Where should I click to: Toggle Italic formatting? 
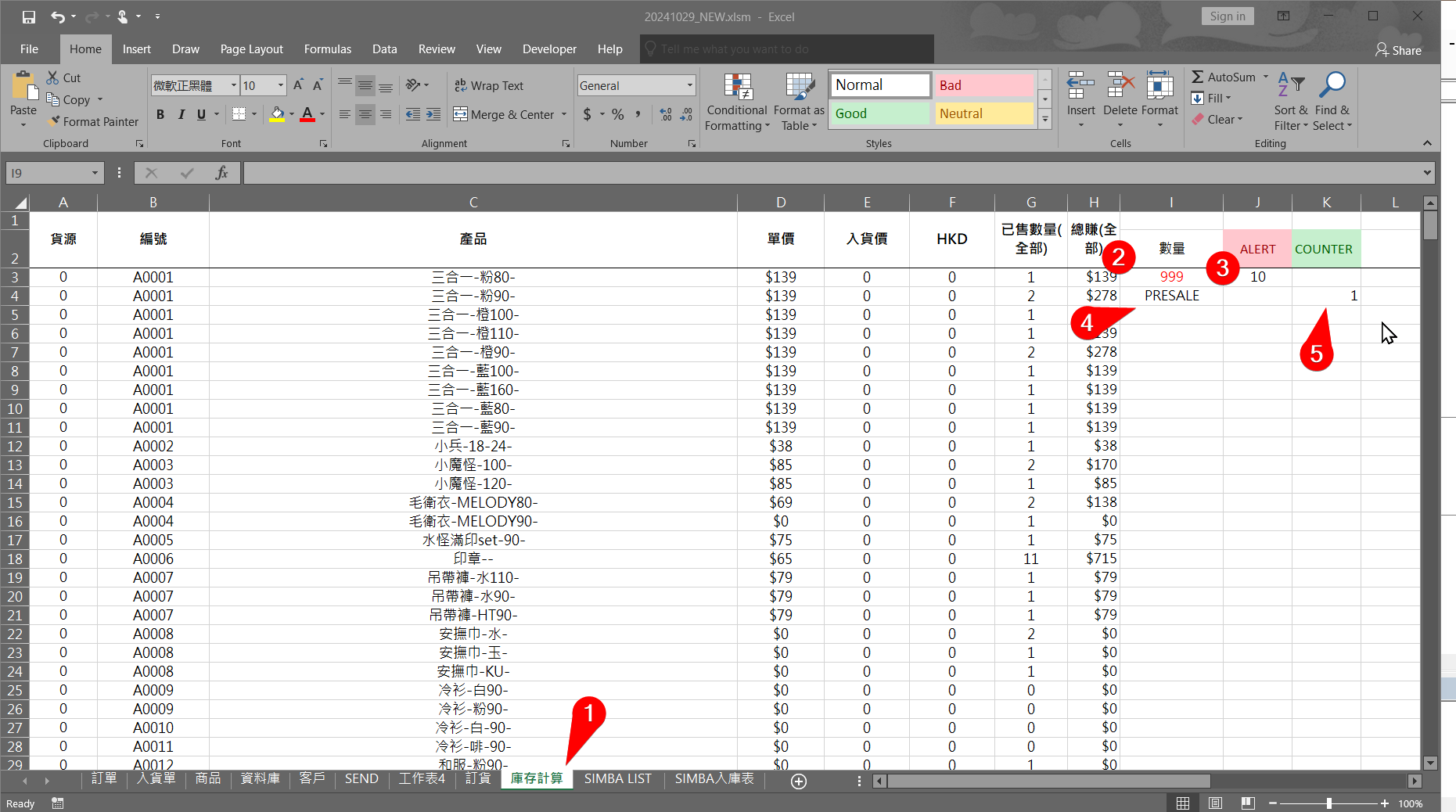[x=181, y=114]
